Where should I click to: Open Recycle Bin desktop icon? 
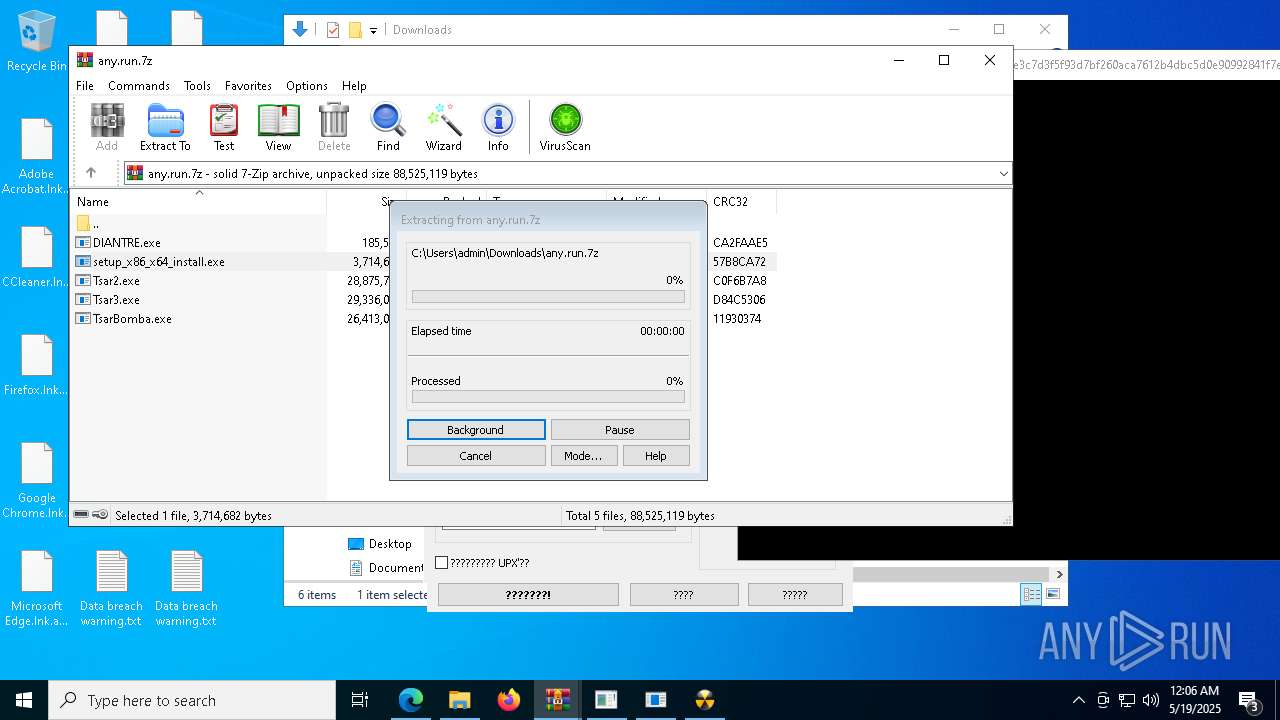[x=36, y=42]
